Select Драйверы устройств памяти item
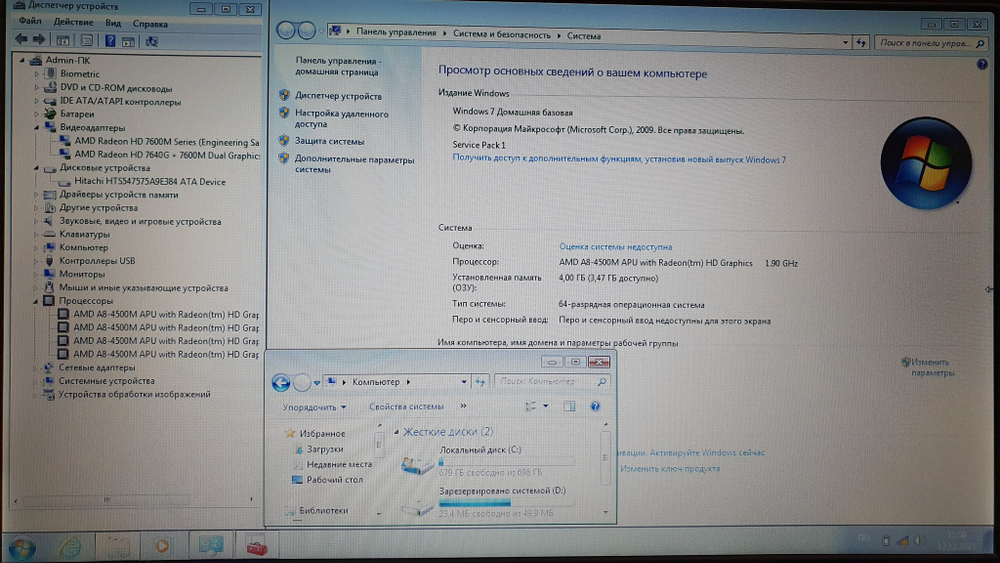Screen dimensions: 1000x563 [119, 194]
